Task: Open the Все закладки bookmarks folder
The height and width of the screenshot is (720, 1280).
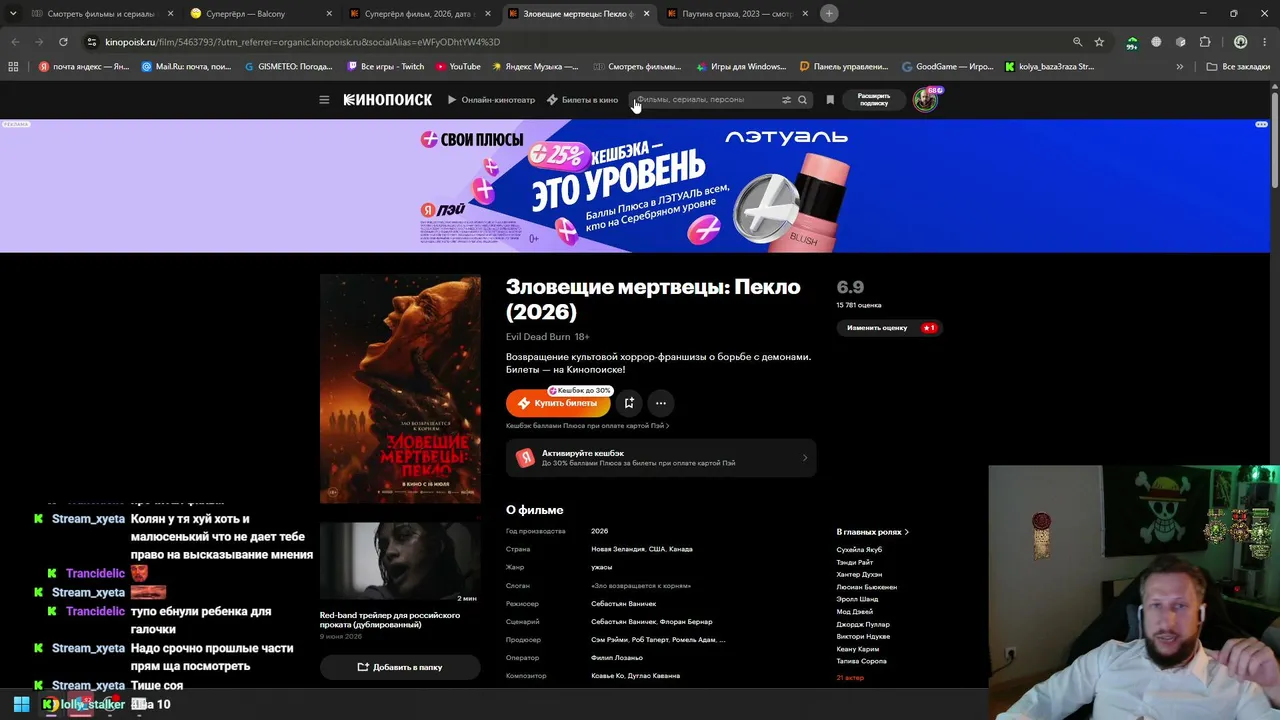Action: pos(1238,67)
